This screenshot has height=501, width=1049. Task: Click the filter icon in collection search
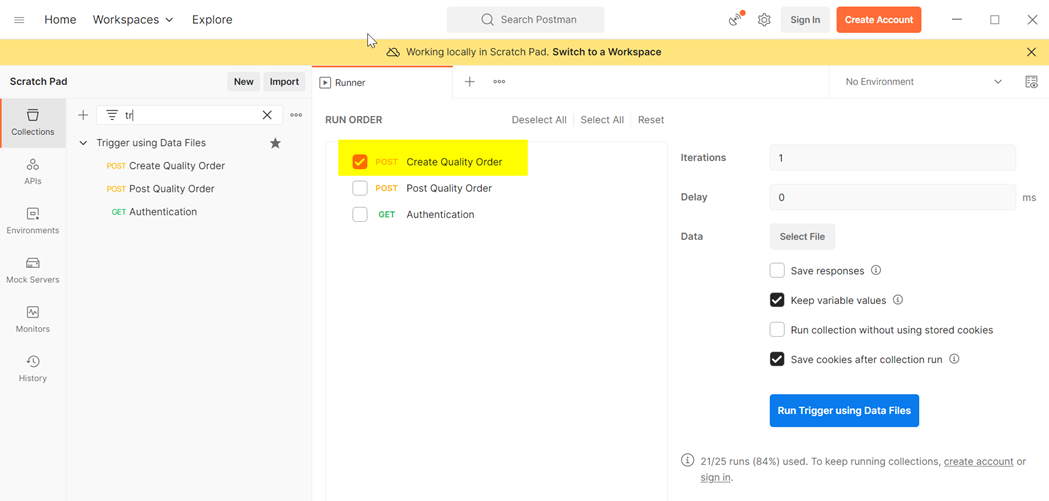pos(112,115)
